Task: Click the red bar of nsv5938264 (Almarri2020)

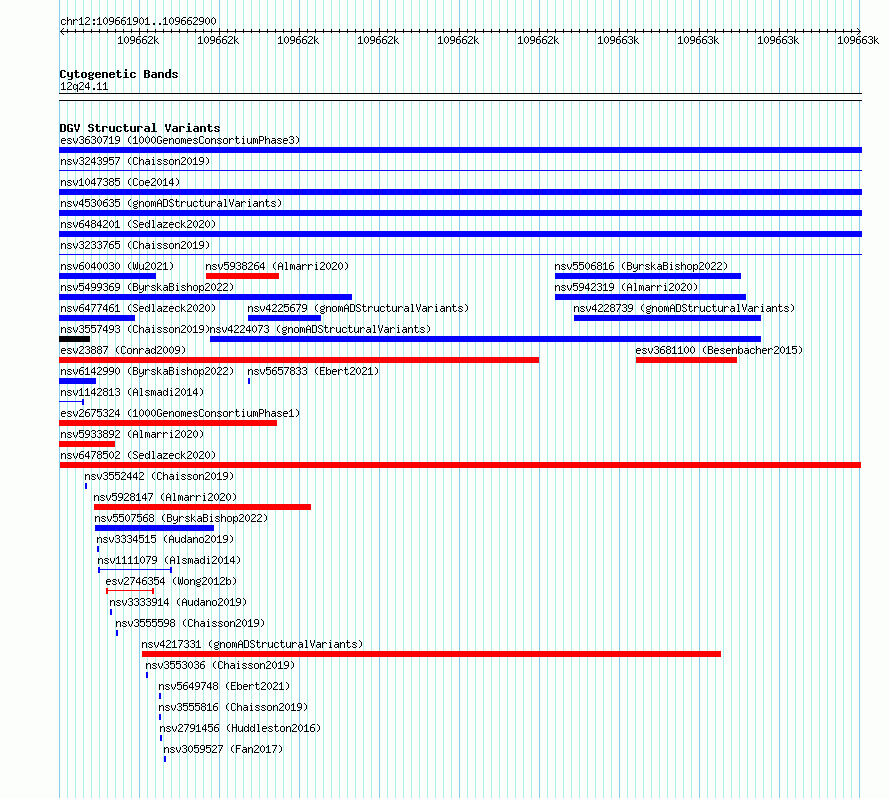Action: tap(242, 276)
